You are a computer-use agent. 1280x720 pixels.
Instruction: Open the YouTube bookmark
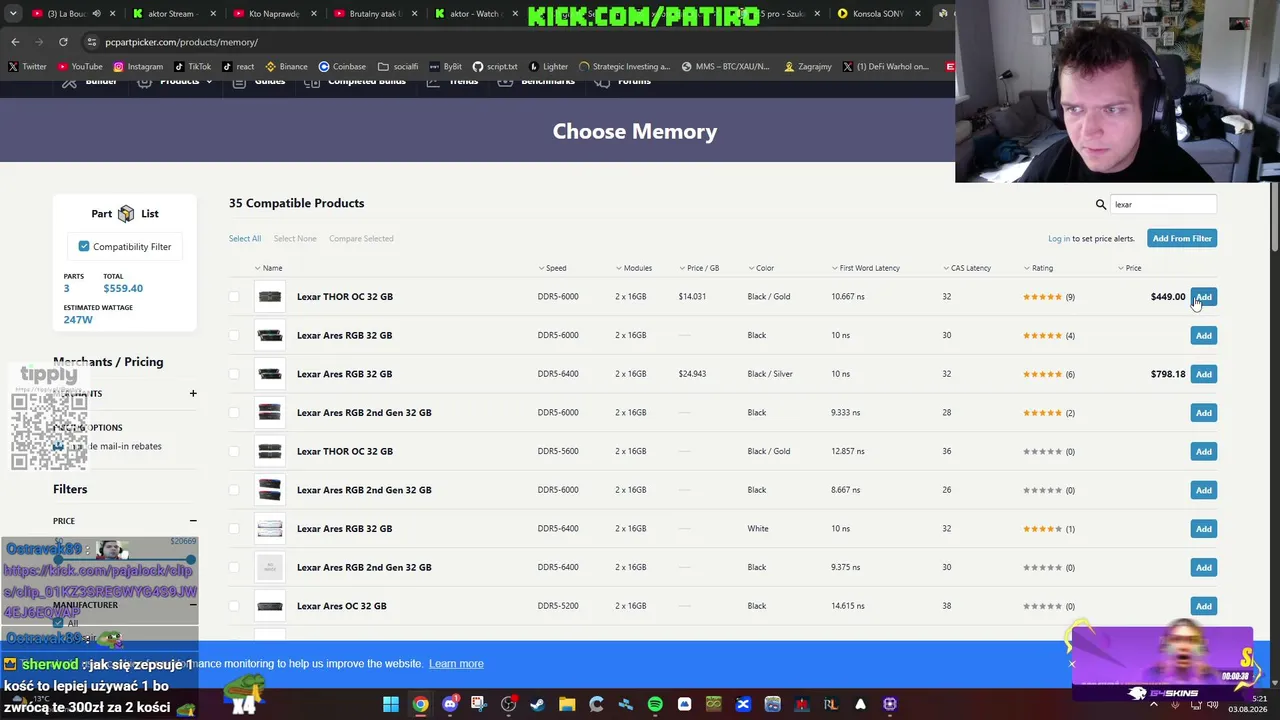tap(80, 67)
